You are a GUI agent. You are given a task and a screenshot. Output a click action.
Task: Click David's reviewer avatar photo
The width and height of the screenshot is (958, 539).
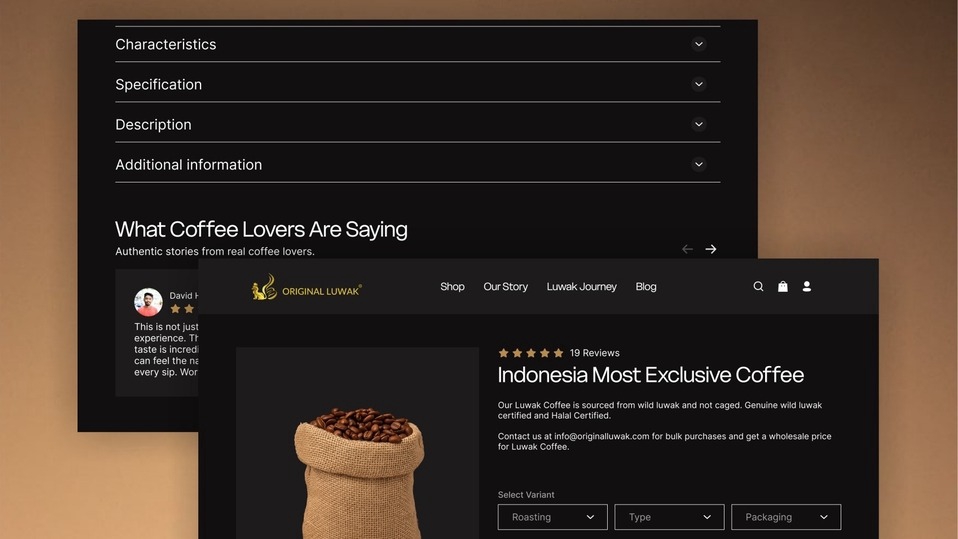[x=148, y=302]
